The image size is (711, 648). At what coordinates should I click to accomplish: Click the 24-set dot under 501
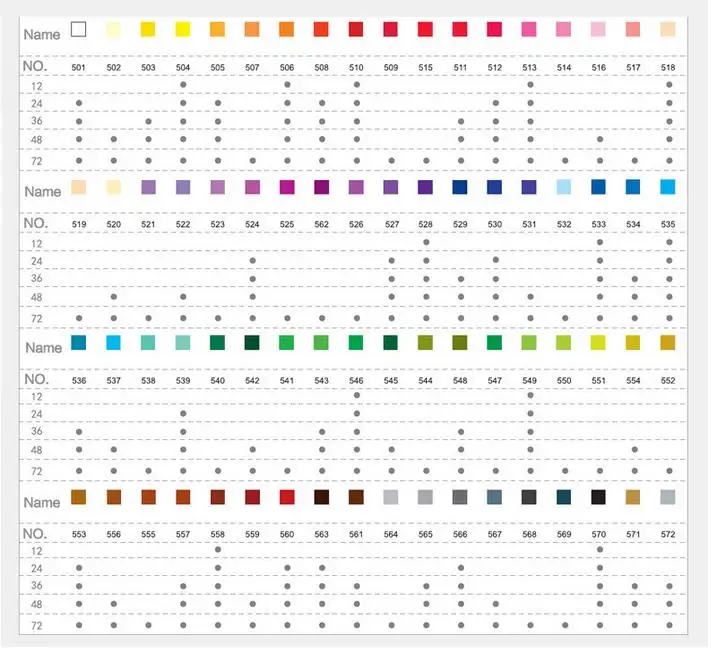(x=79, y=103)
